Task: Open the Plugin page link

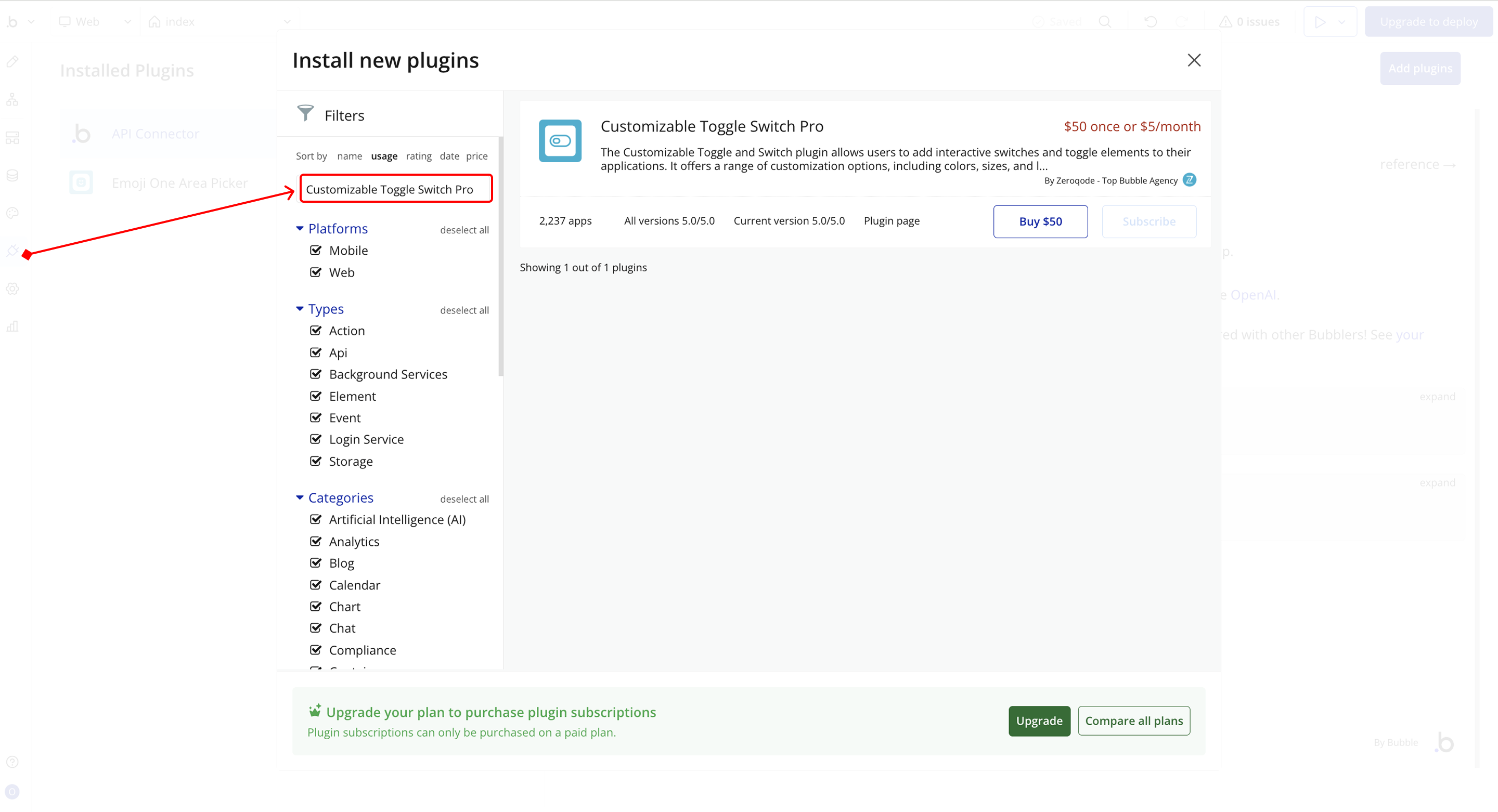Action: click(x=891, y=221)
